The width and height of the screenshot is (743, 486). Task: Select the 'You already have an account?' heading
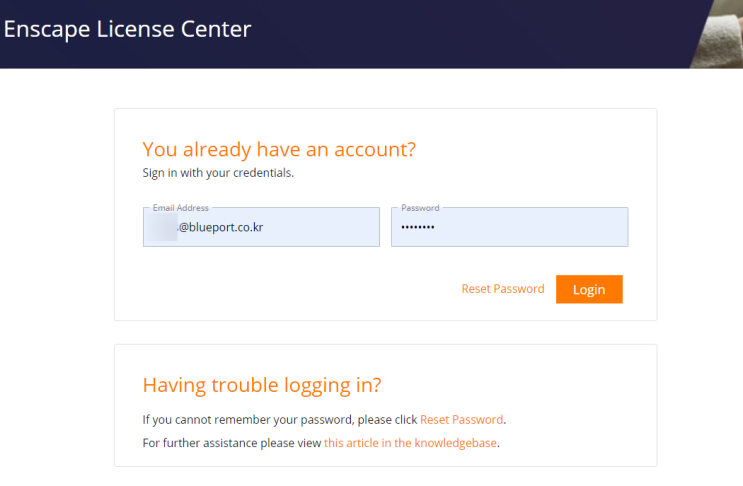[278, 150]
